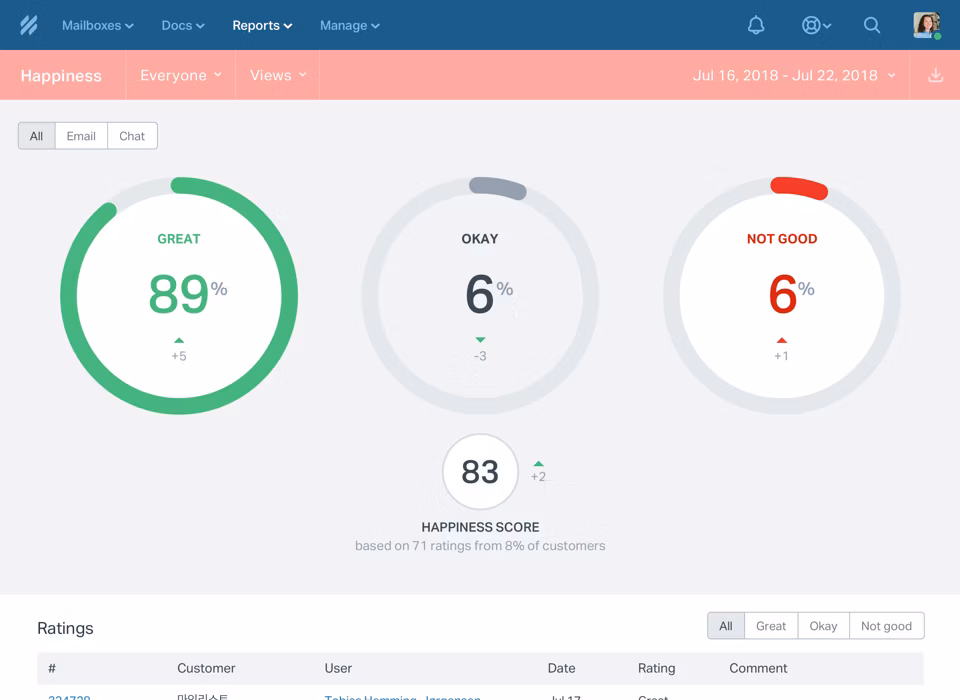Click the green Great percentage ring
Screen dimensions: 960x700
[179, 296]
